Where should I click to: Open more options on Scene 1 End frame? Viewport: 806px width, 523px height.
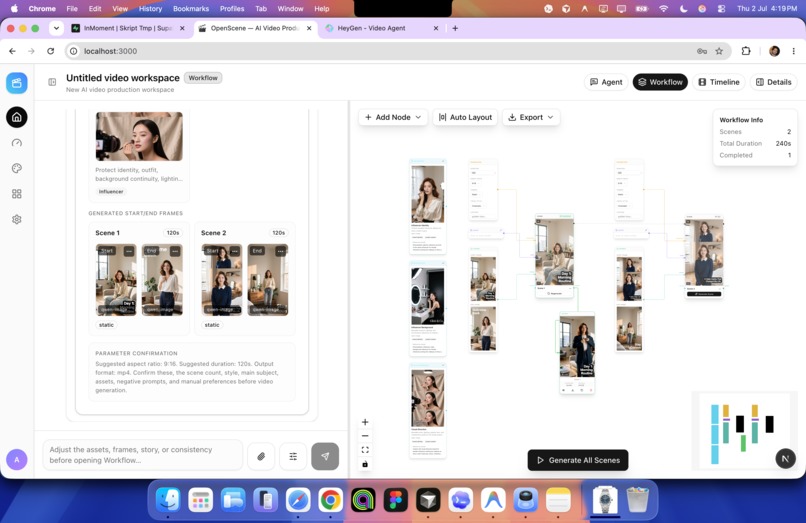pyautogui.click(x=175, y=251)
